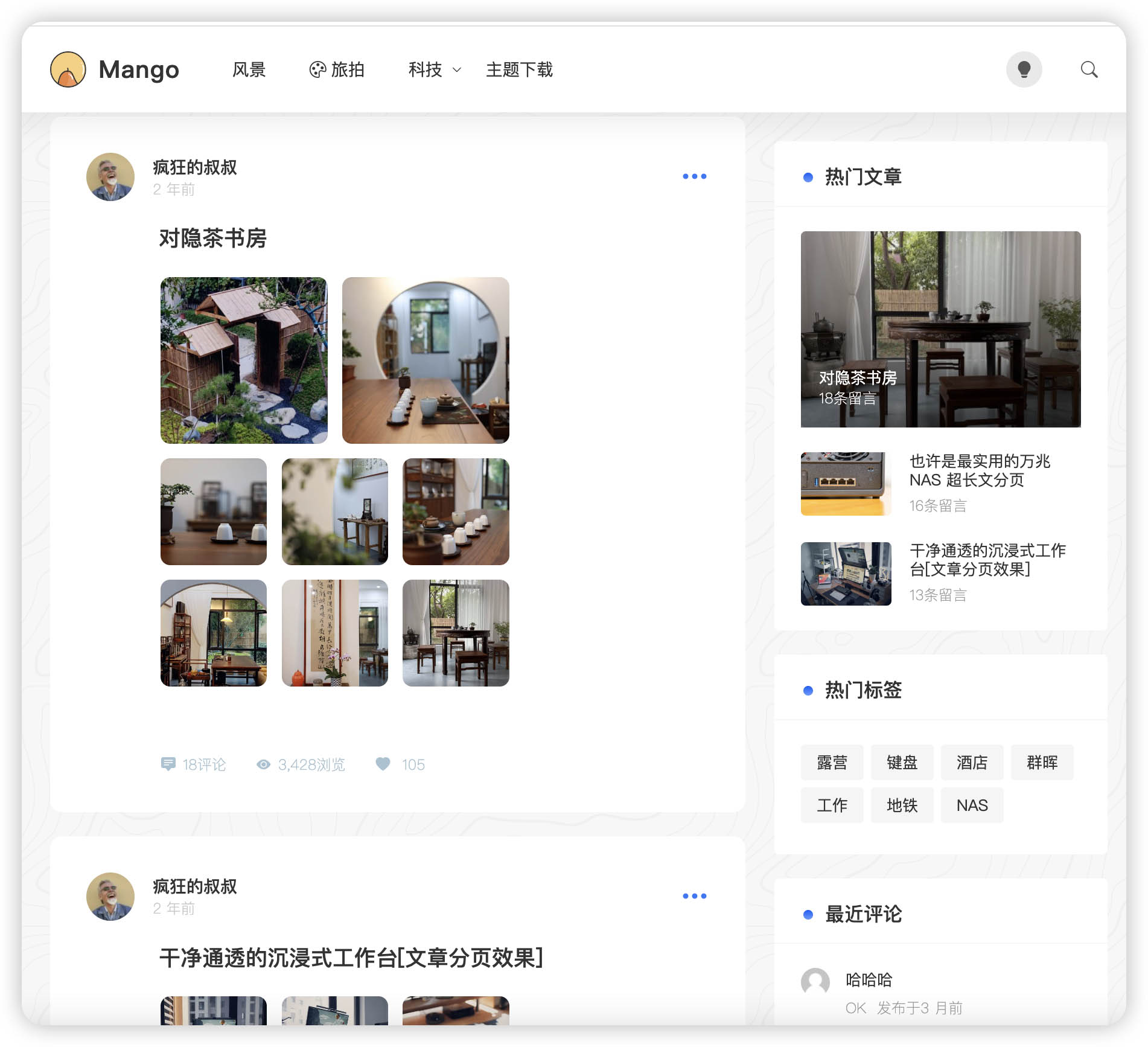The height and width of the screenshot is (1047, 1148).
Task: Select the 地铁 tag
Action: pyautogui.click(x=902, y=805)
